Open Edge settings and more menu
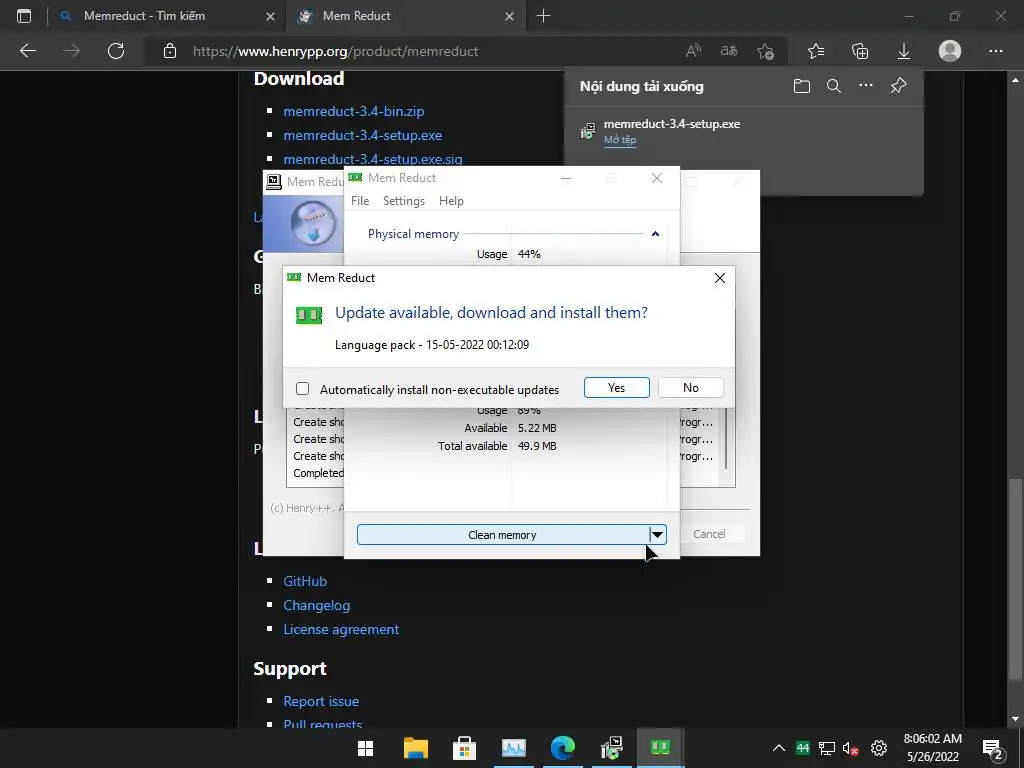 coord(995,51)
